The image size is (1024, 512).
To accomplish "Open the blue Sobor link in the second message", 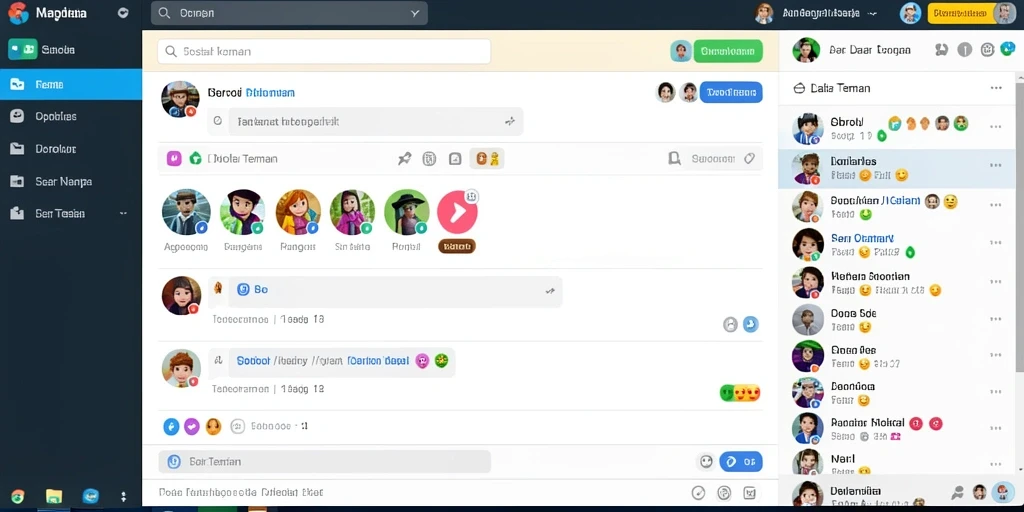I will [253, 360].
